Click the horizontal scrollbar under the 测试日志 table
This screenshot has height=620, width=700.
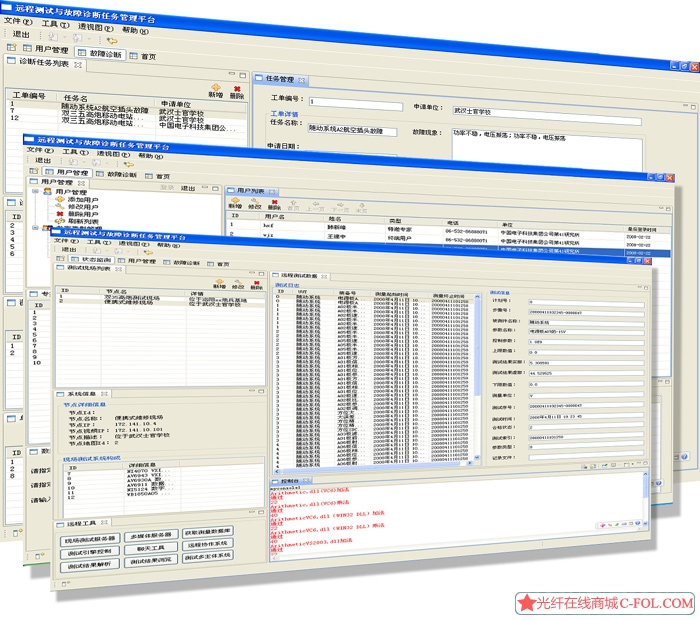(373, 467)
